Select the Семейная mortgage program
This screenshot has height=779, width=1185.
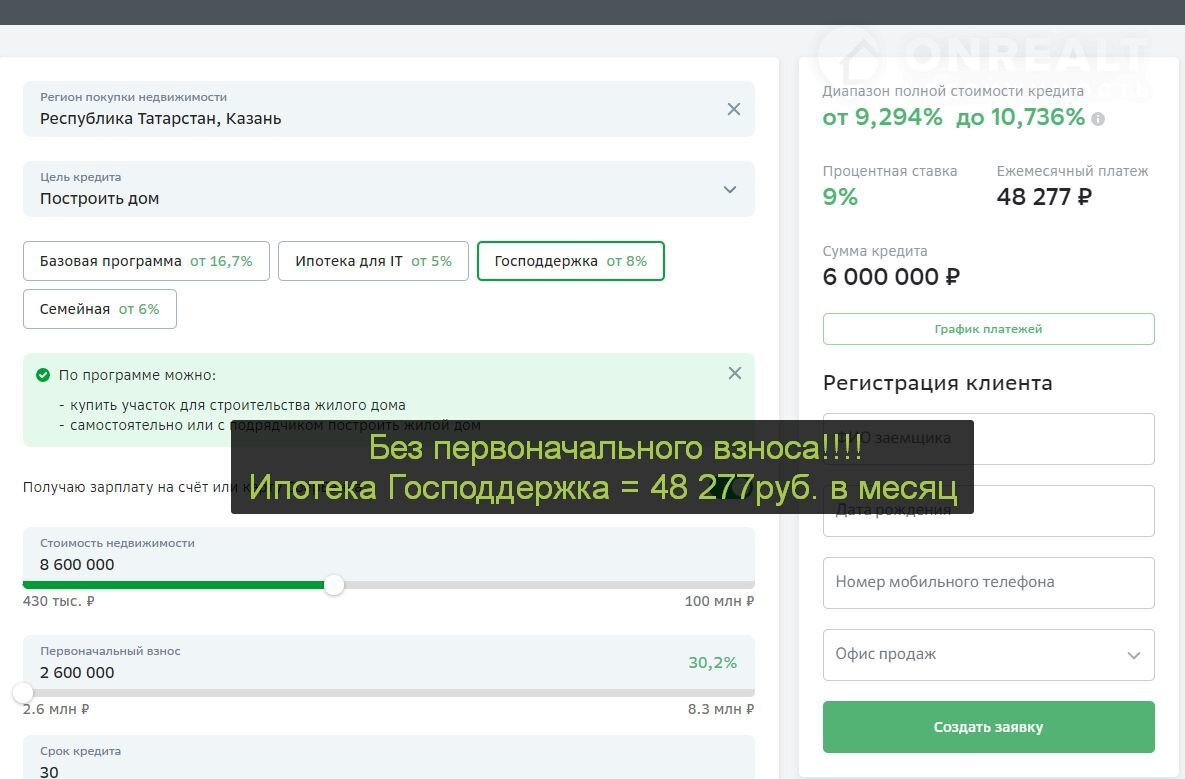point(99,309)
